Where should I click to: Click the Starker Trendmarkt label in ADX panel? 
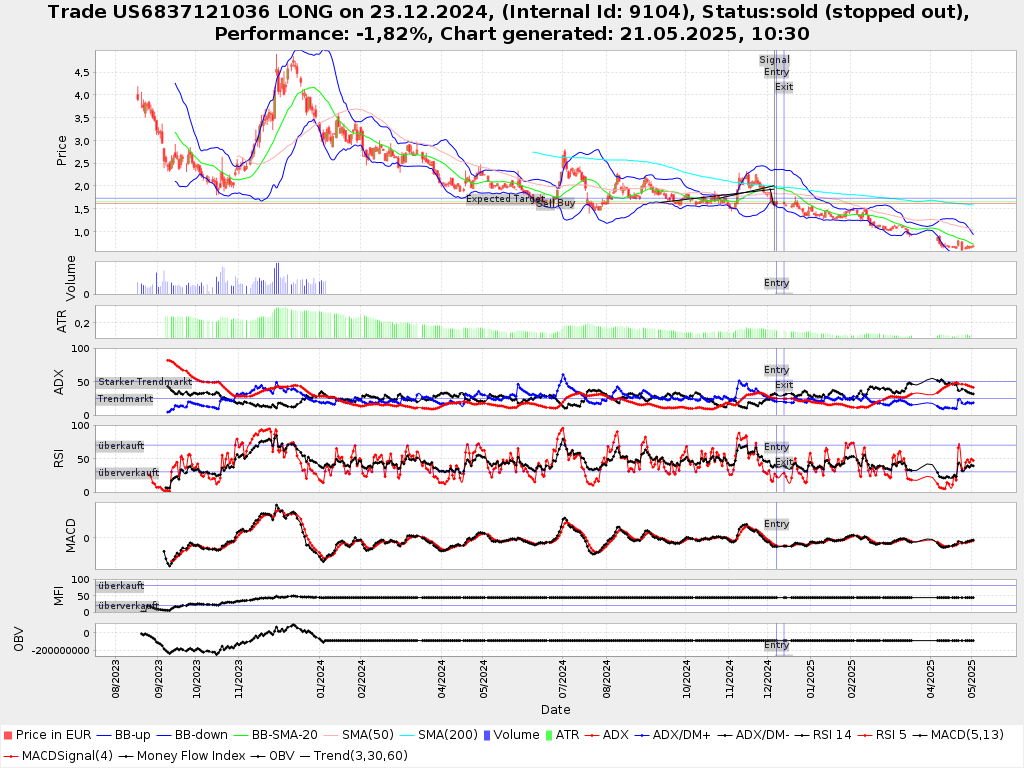145,382
